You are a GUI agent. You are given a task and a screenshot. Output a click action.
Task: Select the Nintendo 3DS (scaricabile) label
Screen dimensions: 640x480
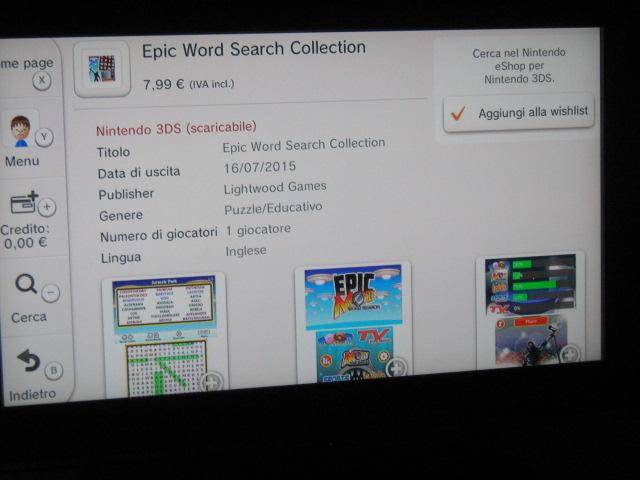coord(176,128)
